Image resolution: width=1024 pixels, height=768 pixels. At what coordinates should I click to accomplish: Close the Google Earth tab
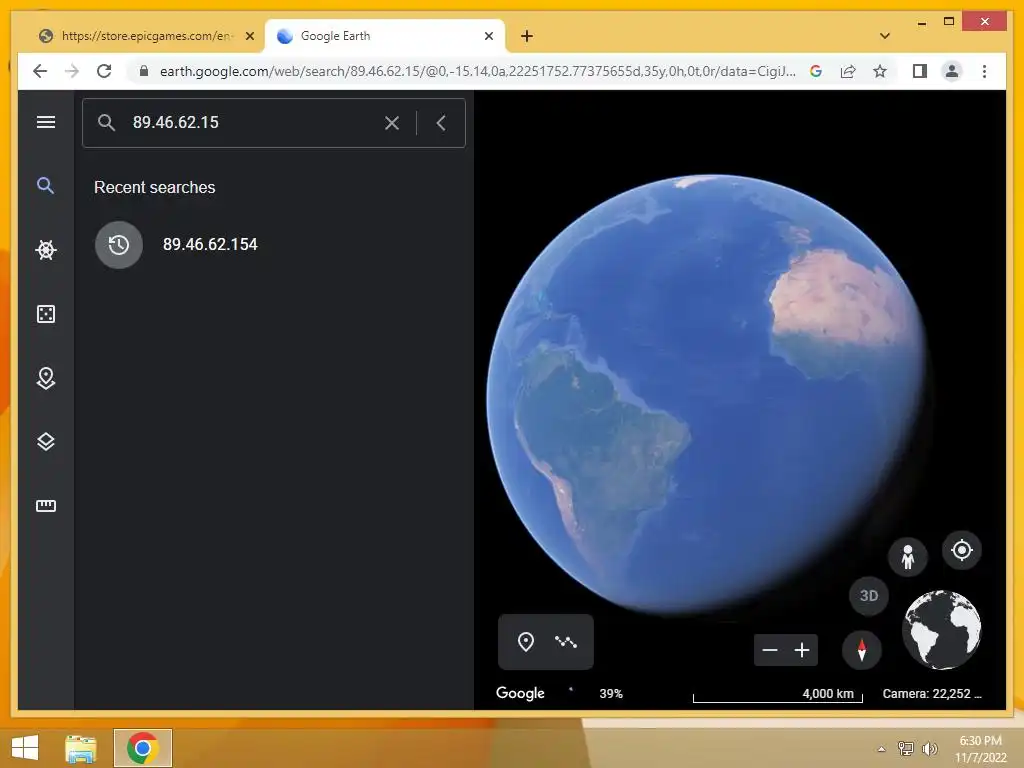click(x=488, y=37)
